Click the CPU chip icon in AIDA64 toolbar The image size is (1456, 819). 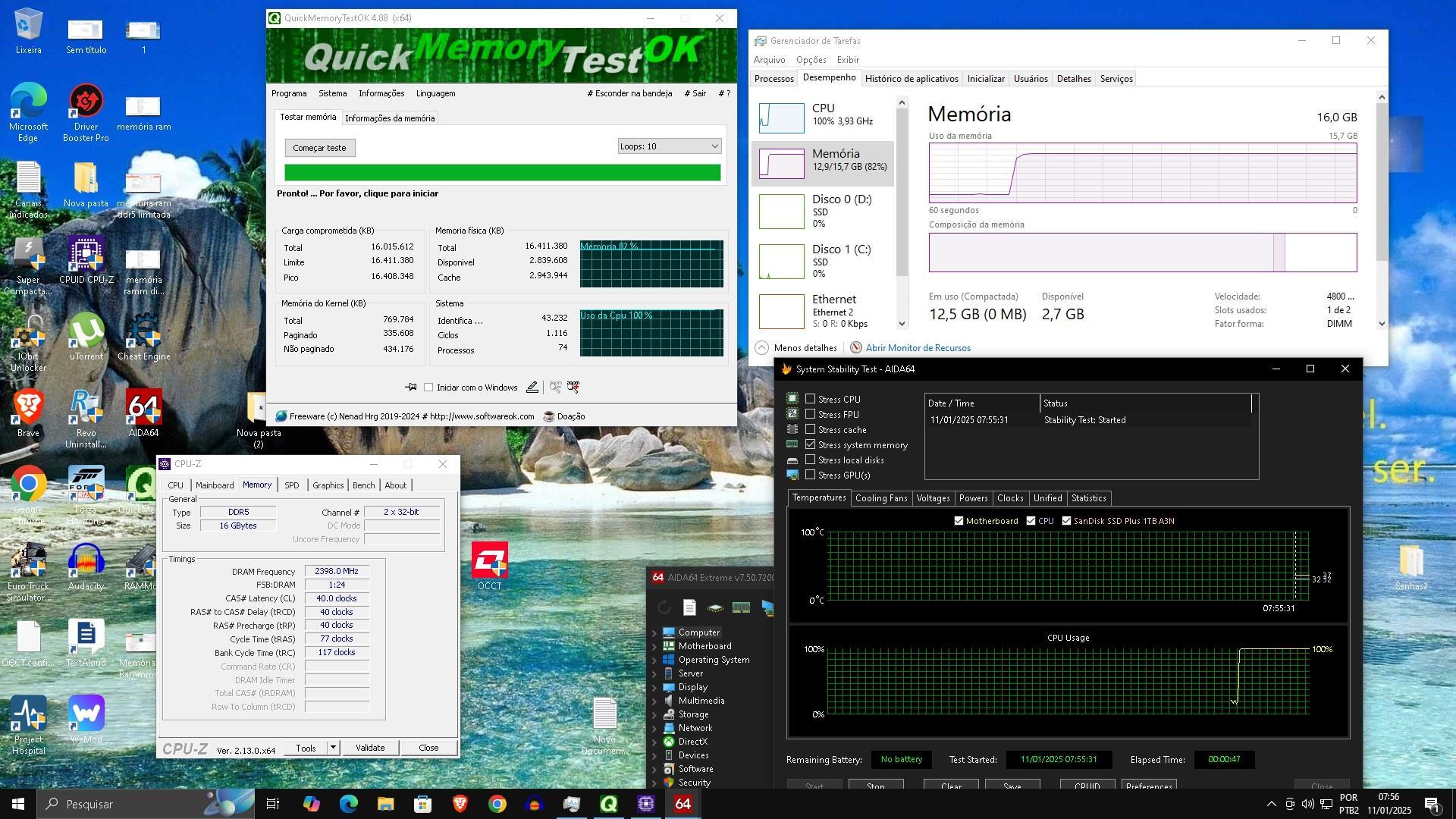tap(714, 607)
